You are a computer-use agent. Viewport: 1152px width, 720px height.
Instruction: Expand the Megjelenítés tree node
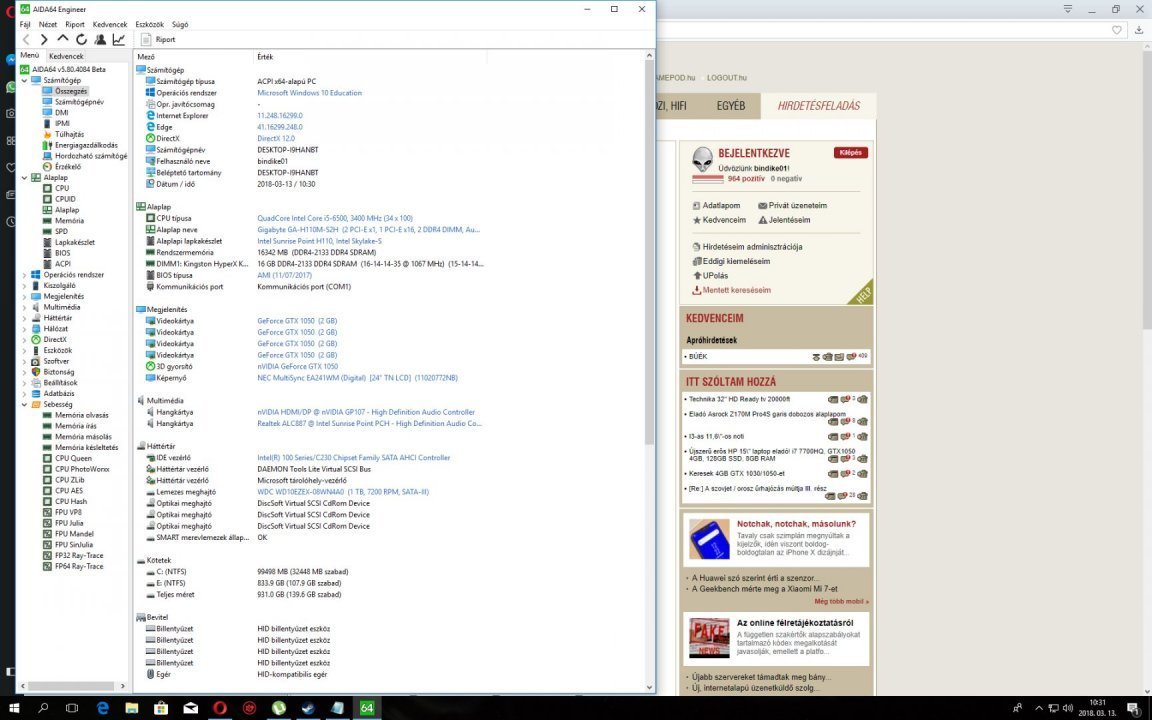tap(24, 296)
